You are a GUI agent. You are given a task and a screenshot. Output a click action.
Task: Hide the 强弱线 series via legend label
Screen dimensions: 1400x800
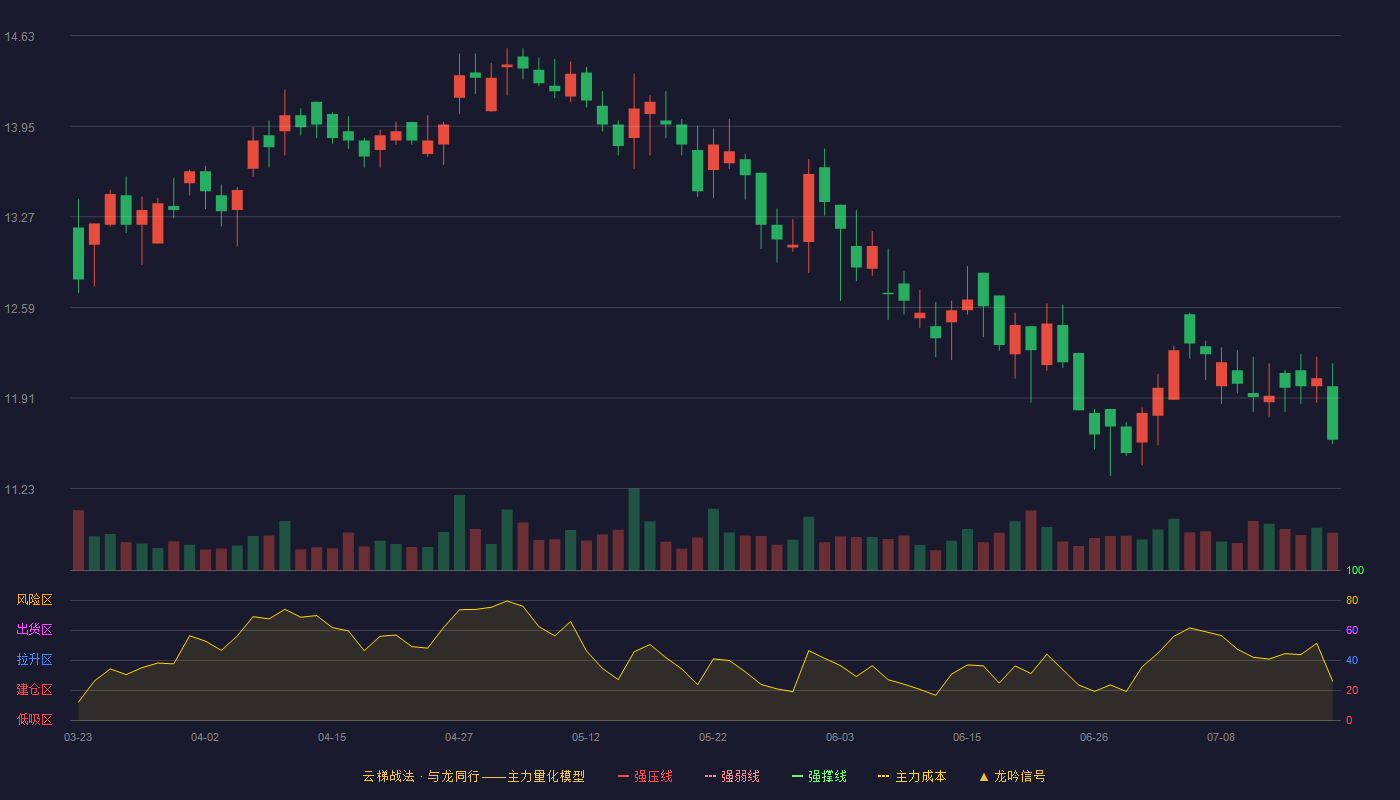(740, 776)
